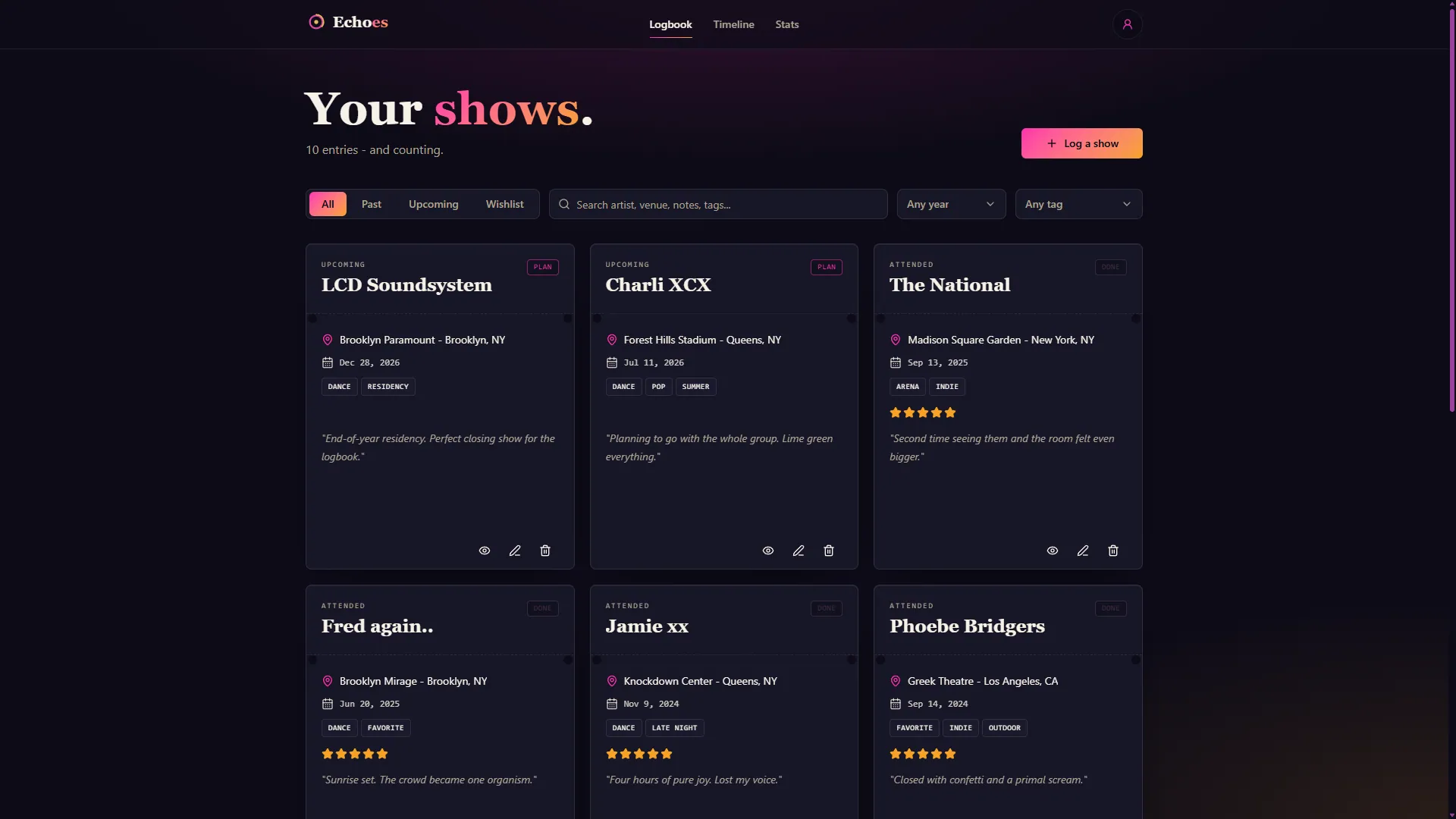Click the Echoes logo icon

[316, 22]
